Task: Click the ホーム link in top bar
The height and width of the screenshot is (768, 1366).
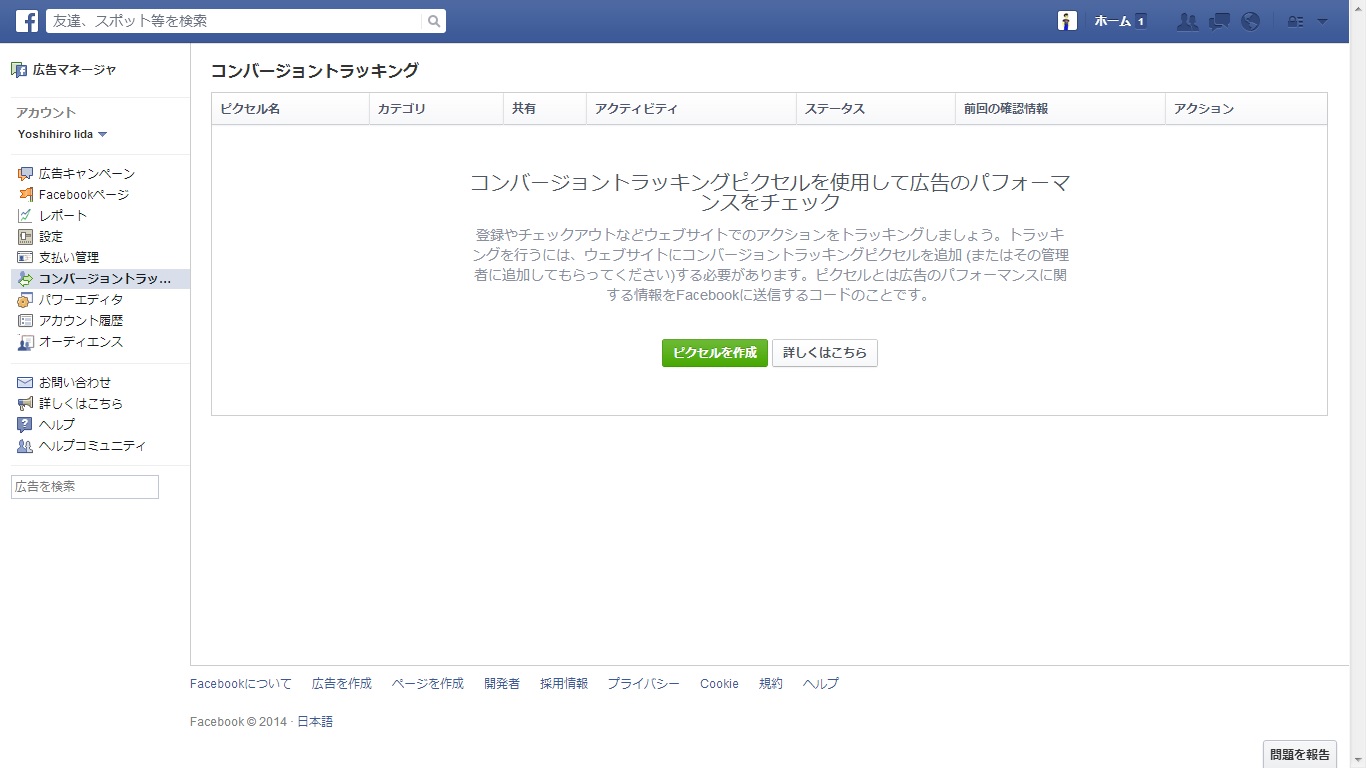Action: [1112, 21]
